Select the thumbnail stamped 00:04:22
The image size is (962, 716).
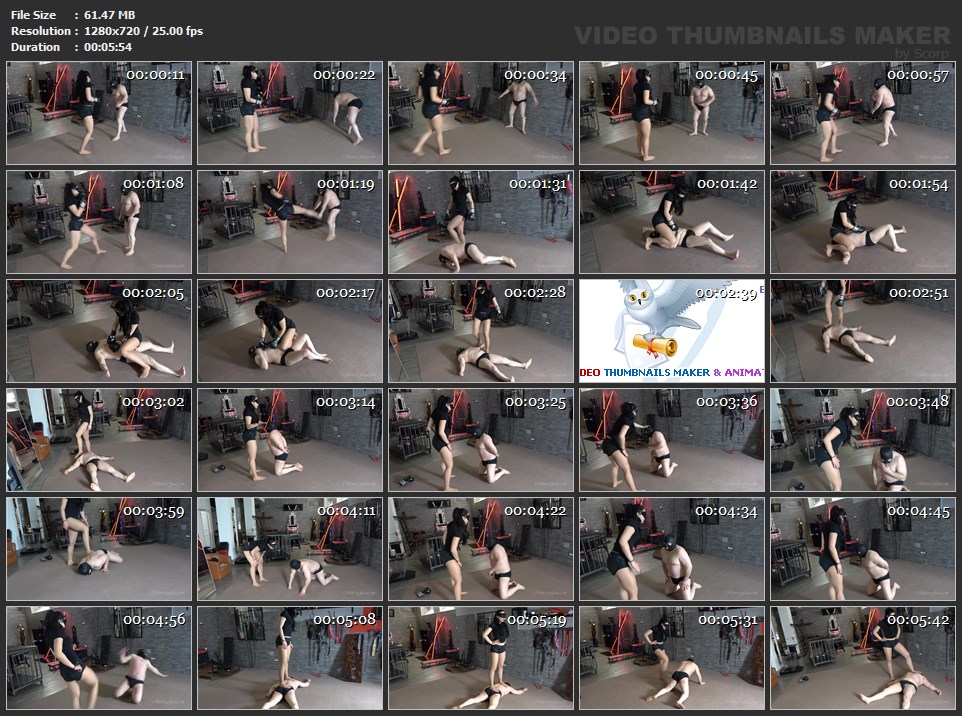481,549
